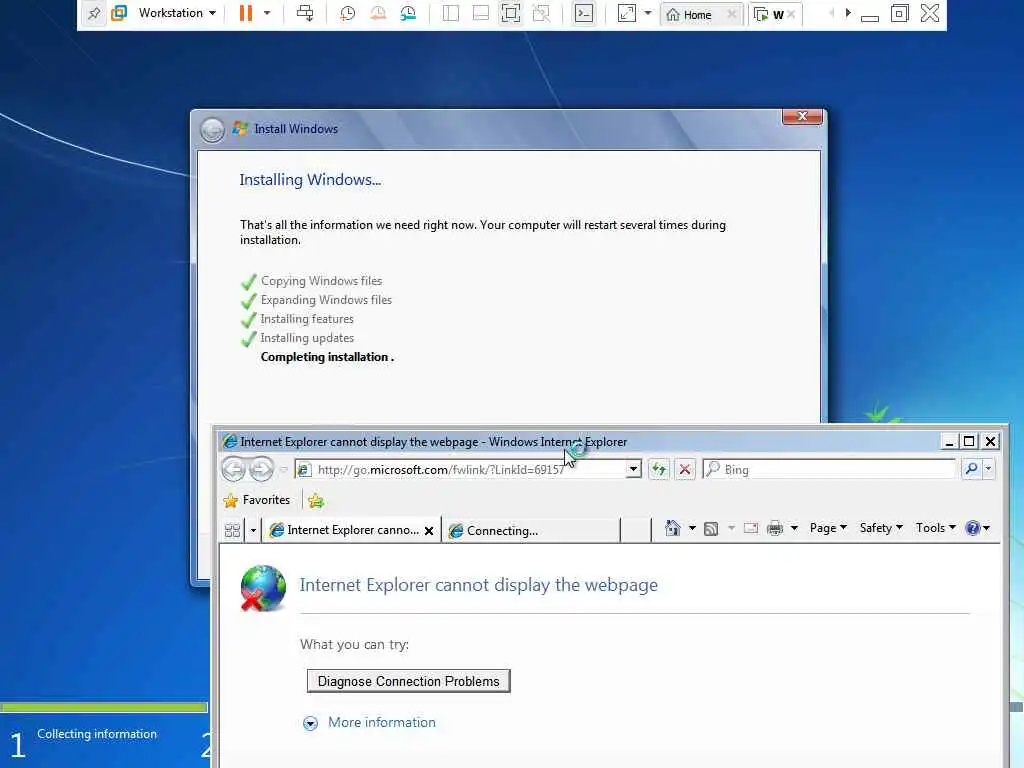Pin the VMware toolbar with the pushpin icon
The width and height of the screenshot is (1024, 768).
94,13
